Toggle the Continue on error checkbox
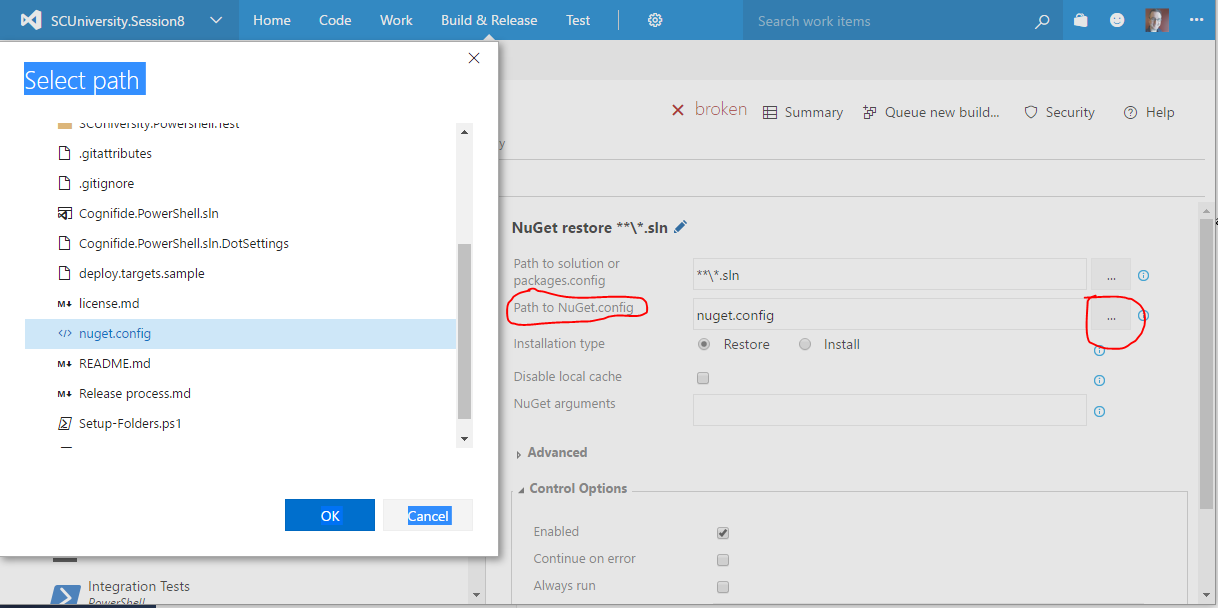 (723, 560)
